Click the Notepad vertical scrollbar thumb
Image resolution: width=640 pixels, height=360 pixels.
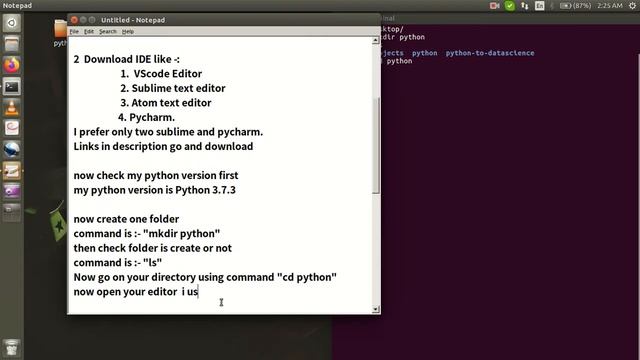[376, 146]
